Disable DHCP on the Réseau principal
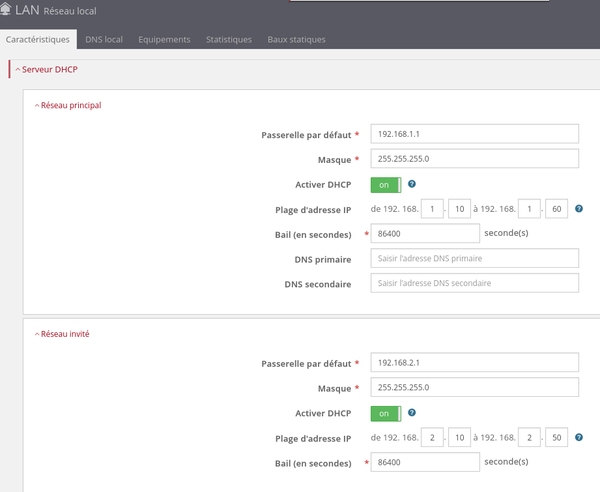 385,184
